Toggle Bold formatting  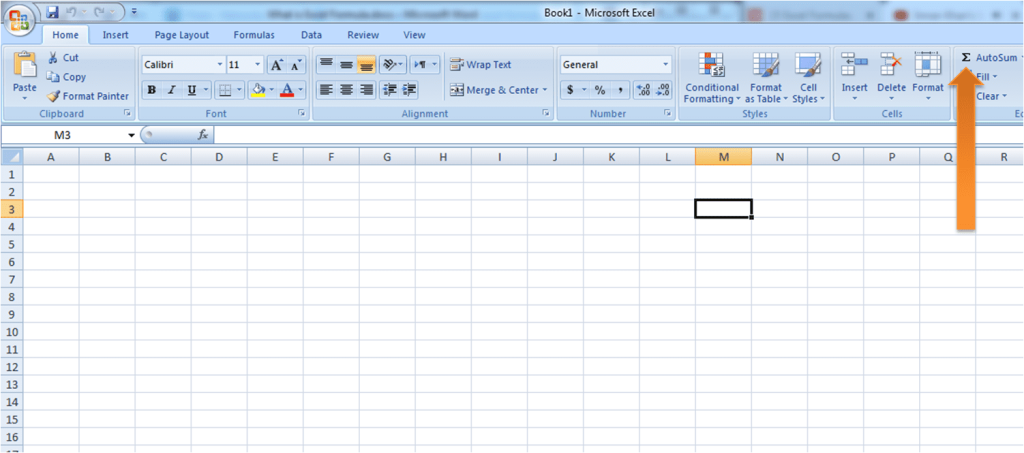(152, 90)
